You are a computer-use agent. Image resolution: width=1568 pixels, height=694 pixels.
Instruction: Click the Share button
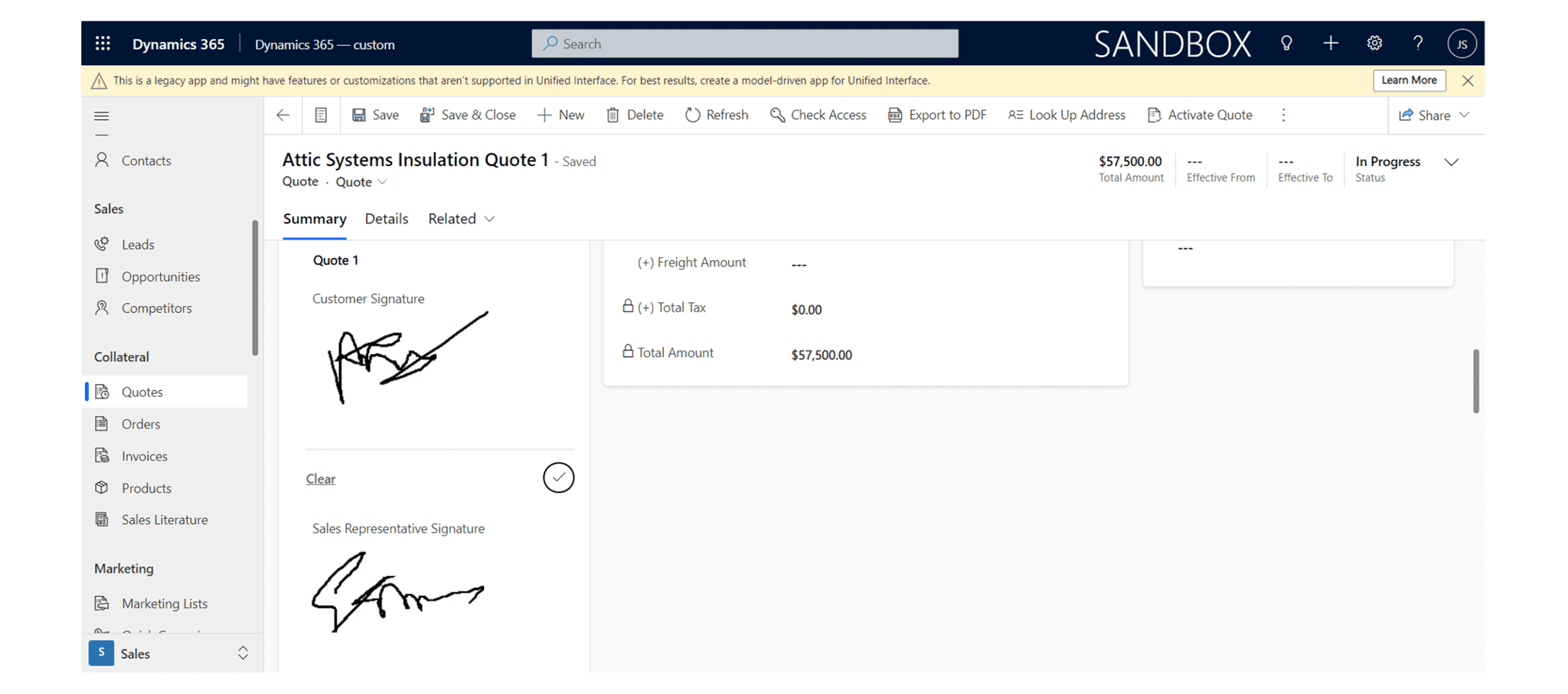pyautogui.click(x=1424, y=115)
